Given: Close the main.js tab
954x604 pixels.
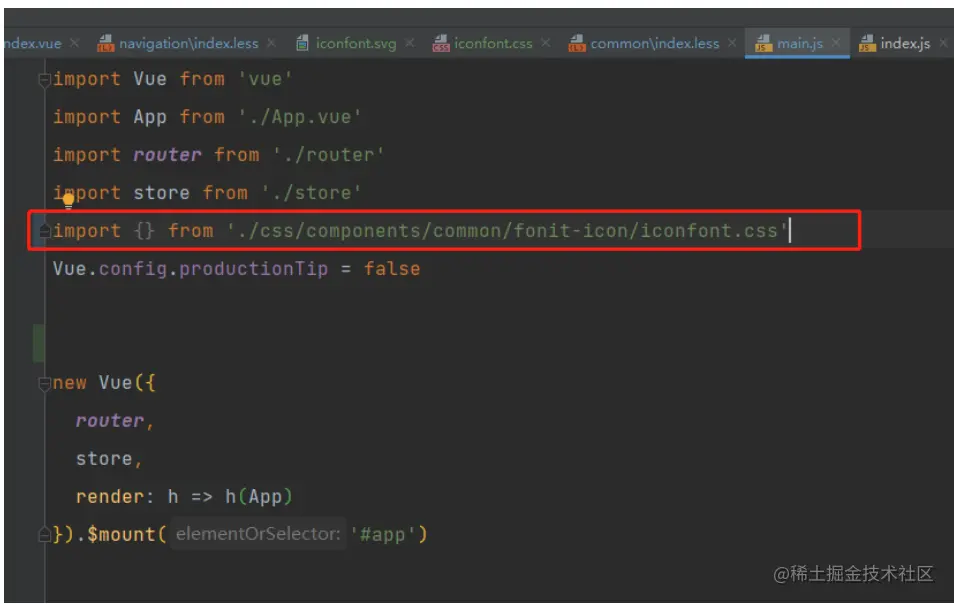Looking at the screenshot, I should click(836, 43).
